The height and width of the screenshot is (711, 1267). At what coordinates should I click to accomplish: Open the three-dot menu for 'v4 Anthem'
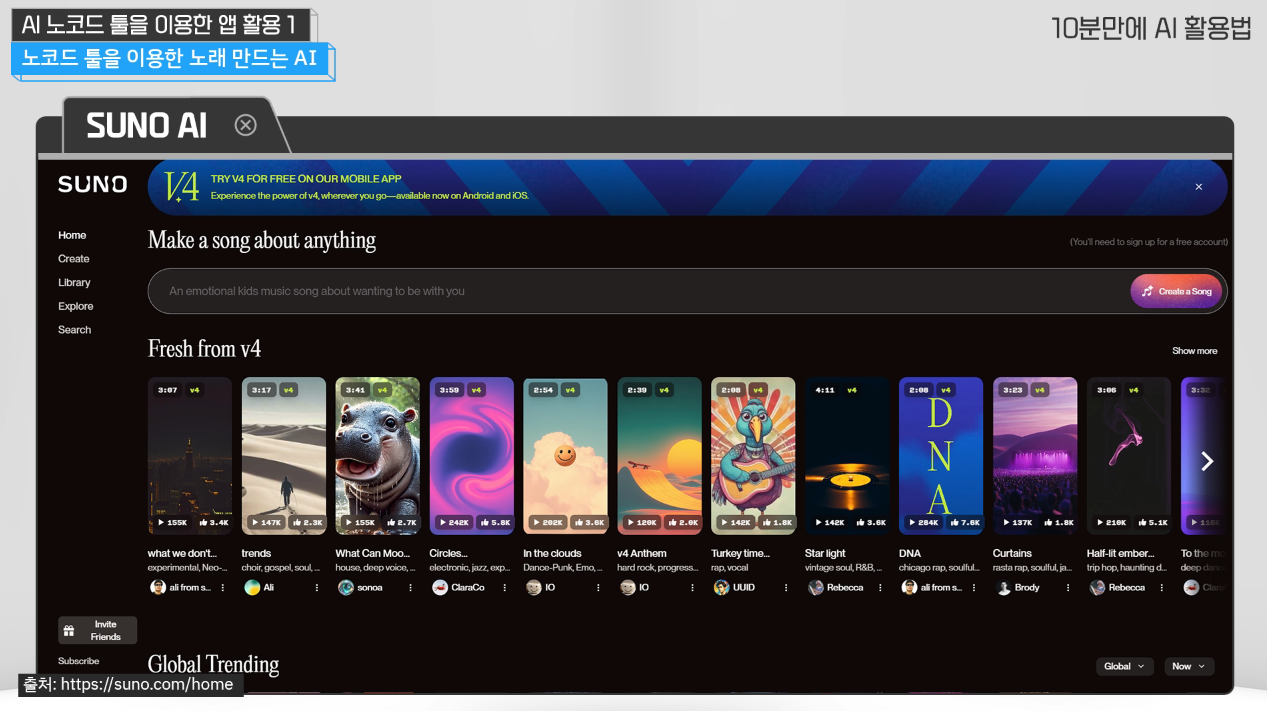point(693,588)
